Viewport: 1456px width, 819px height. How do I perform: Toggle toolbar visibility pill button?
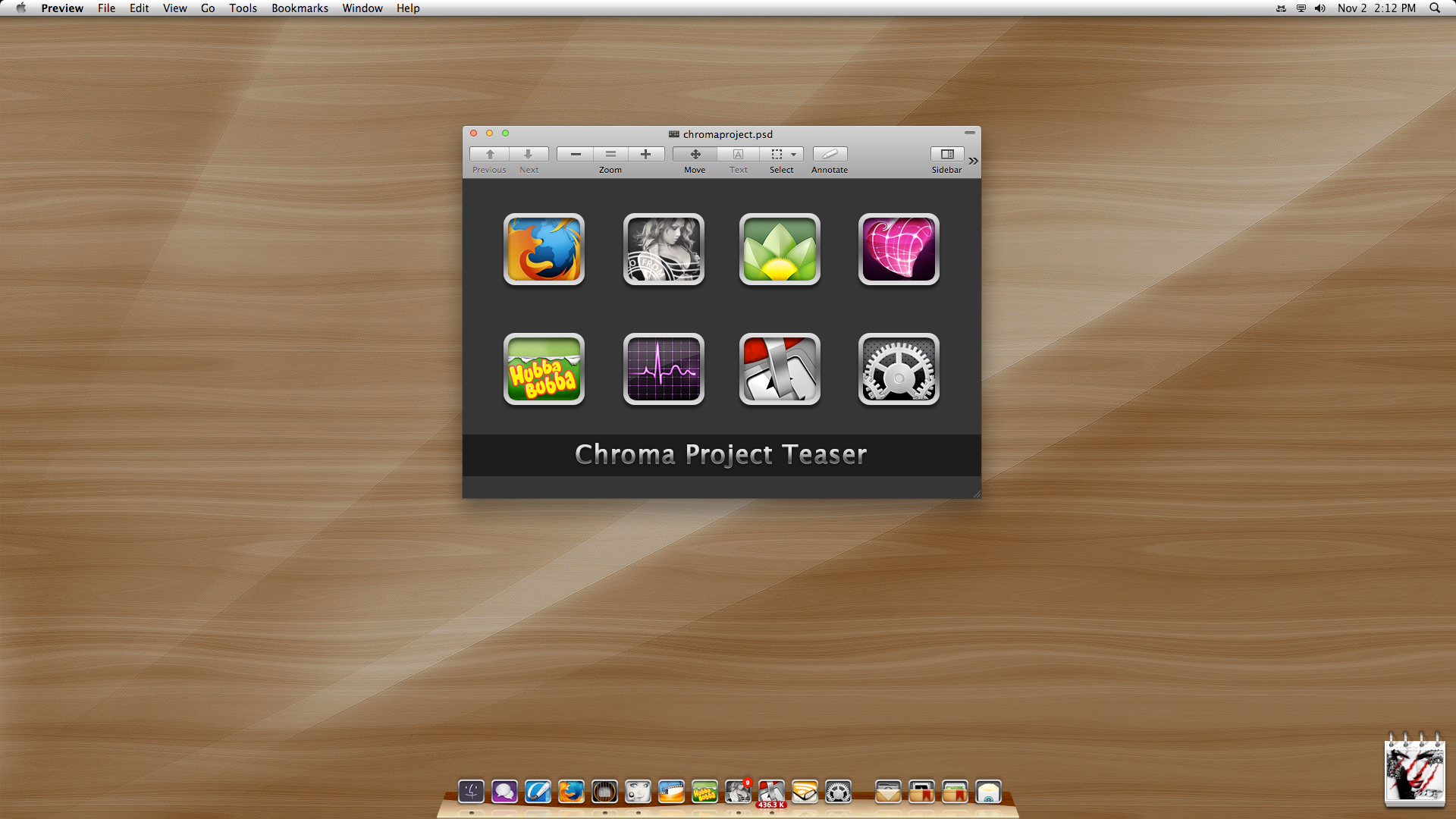(970, 133)
